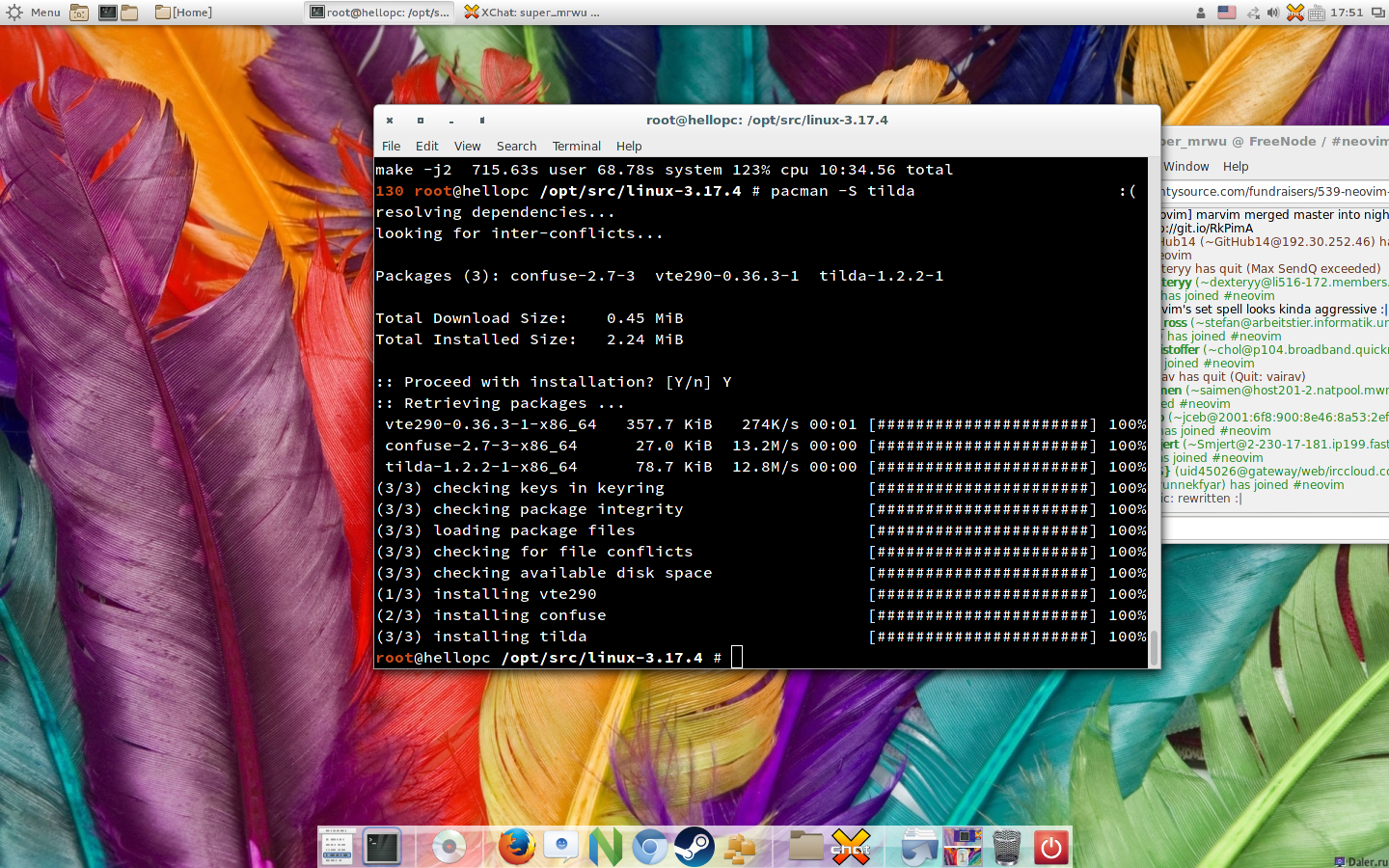Launch Firefox from the dock
The image size is (1389, 868).
516,847
